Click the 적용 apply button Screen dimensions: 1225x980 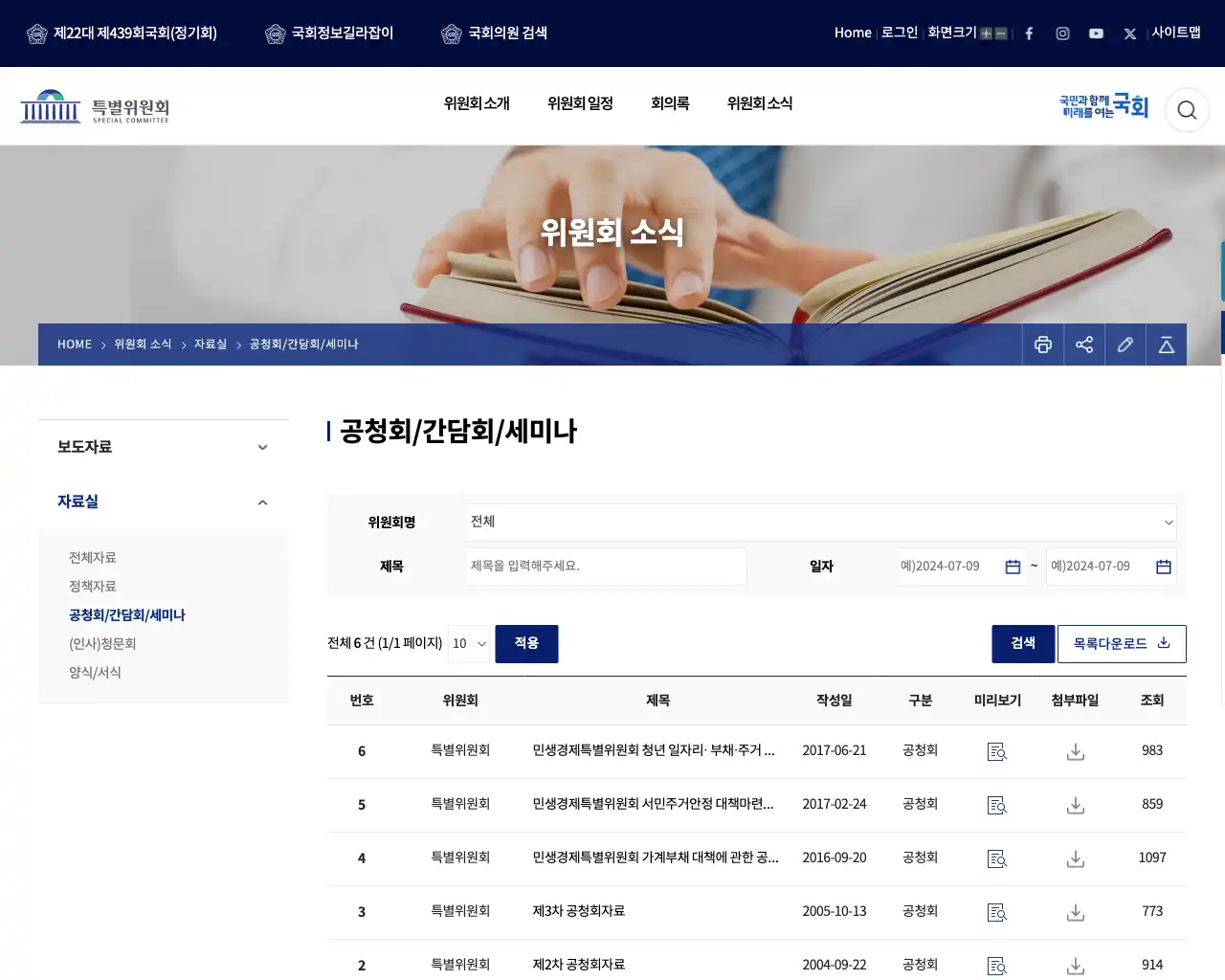(x=526, y=644)
